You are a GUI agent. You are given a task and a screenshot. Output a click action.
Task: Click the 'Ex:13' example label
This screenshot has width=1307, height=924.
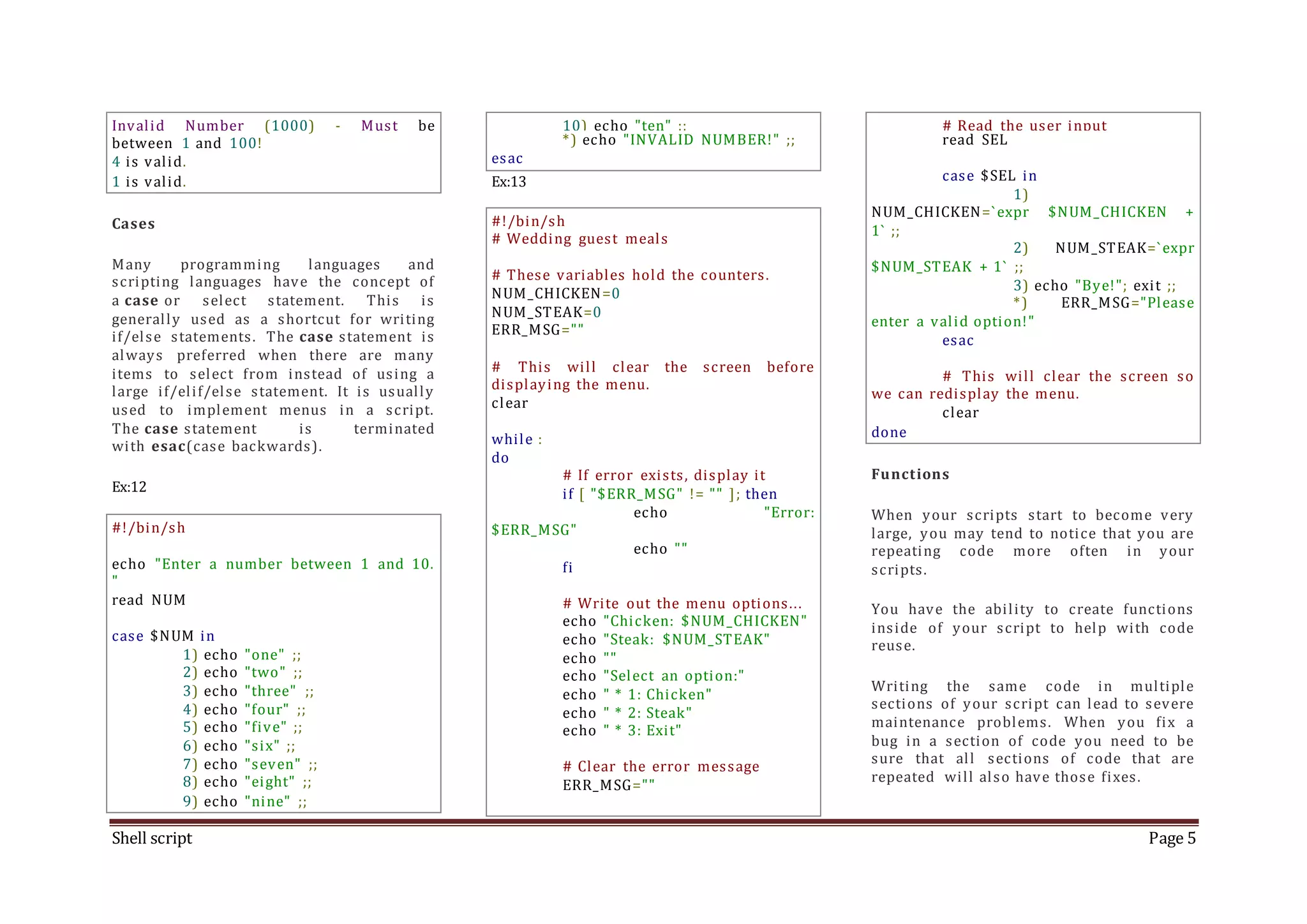pos(509,182)
